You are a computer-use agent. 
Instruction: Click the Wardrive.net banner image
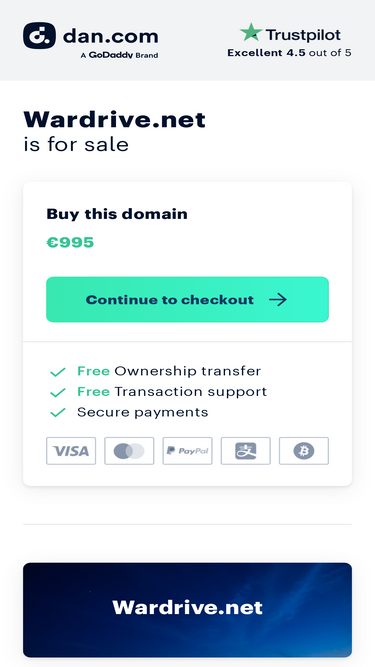click(188, 610)
